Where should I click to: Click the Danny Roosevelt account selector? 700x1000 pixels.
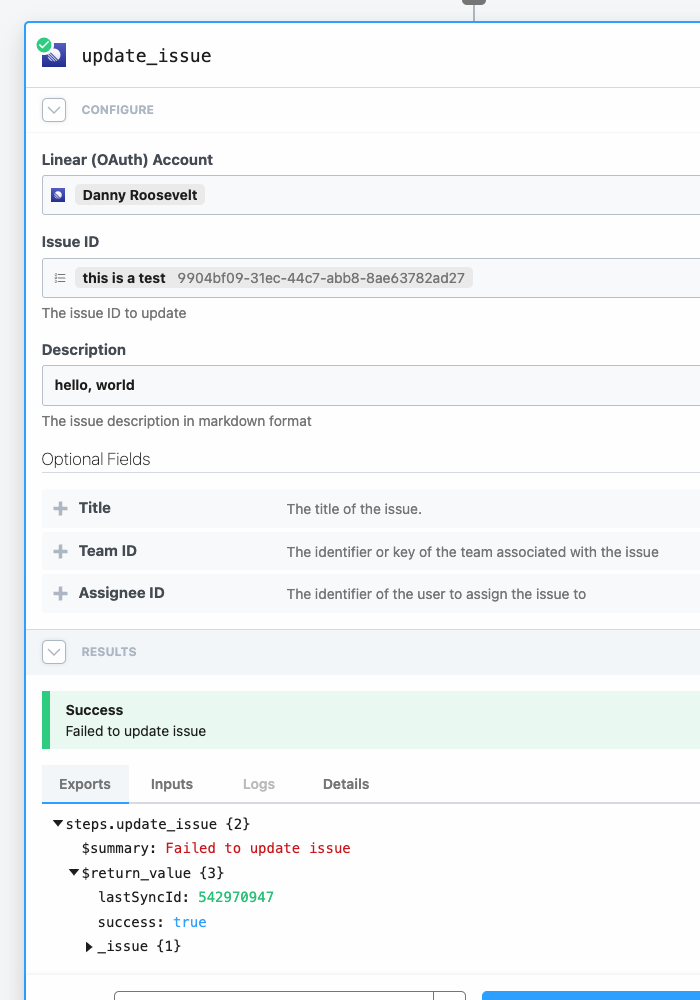(x=139, y=194)
